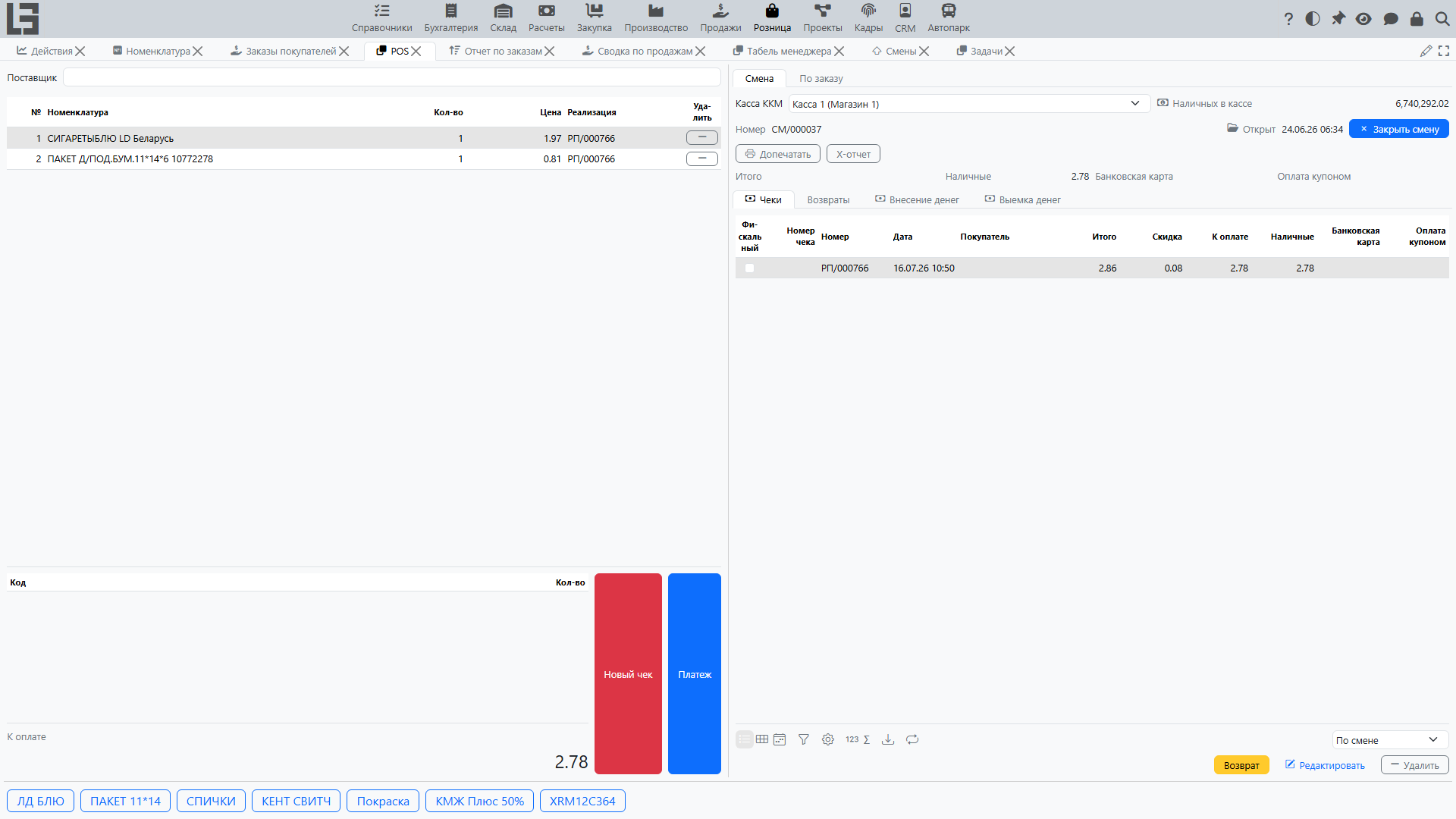This screenshot has height=819, width=1456.
Task: Click the download export icon
Action: click(x=888, y=739)
